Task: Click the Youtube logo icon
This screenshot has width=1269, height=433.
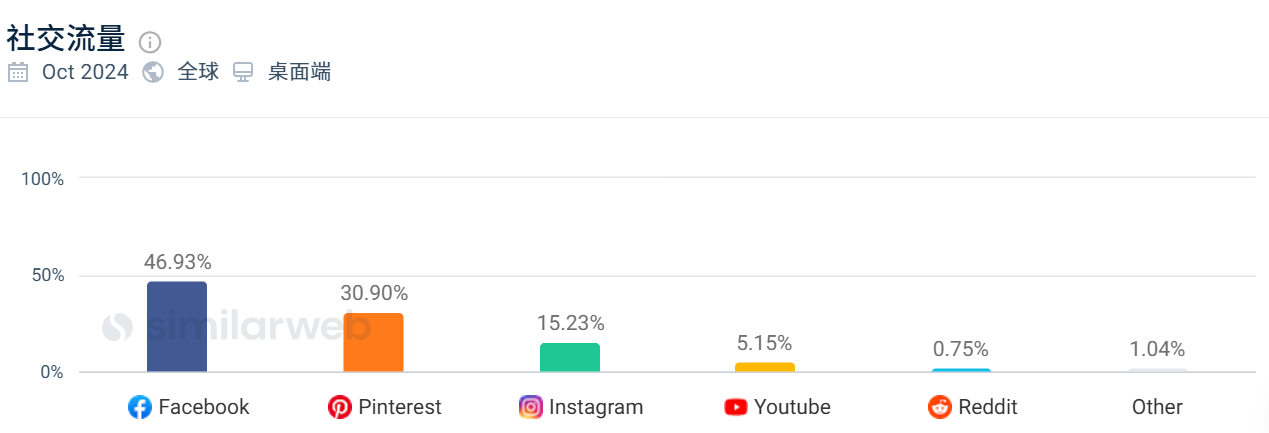Action: point(736,407)
